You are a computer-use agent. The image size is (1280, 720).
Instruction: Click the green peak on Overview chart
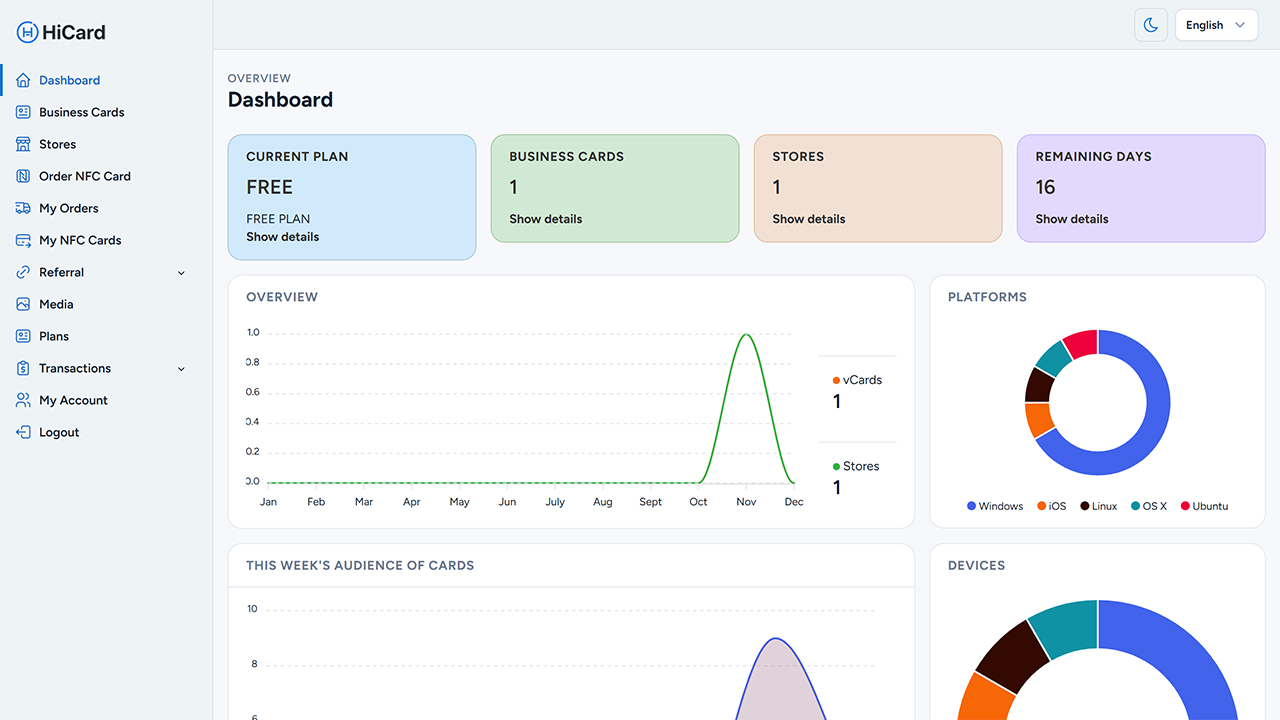746,336
